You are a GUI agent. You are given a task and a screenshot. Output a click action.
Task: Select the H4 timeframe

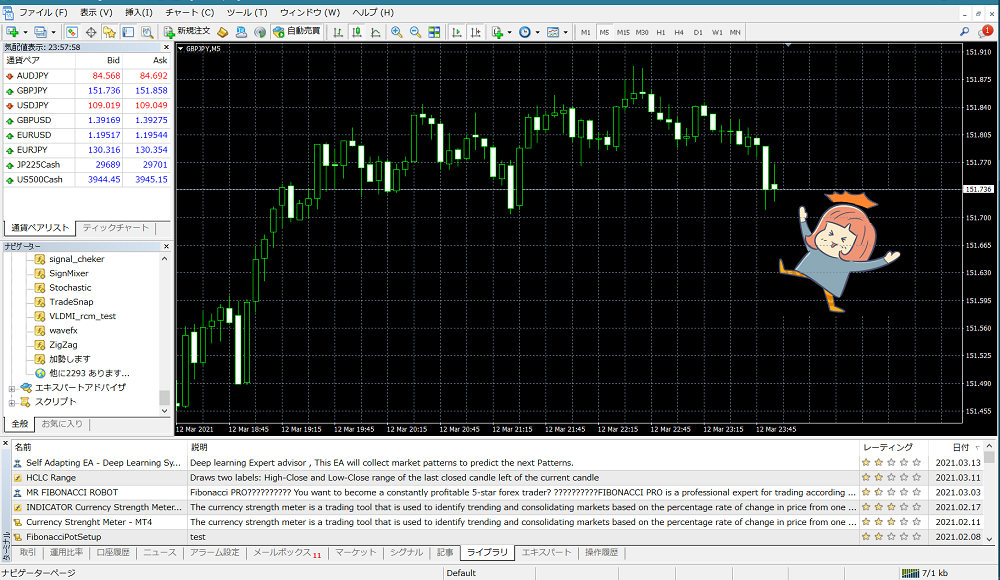click(679, 32)
